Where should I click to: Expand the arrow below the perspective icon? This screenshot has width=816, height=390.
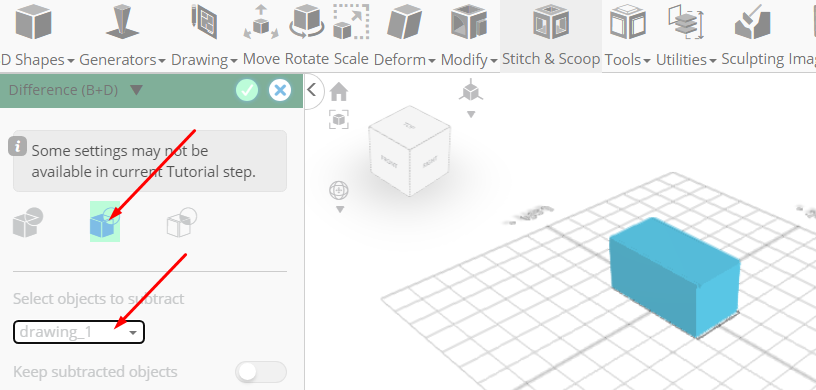tap(470, 114)
